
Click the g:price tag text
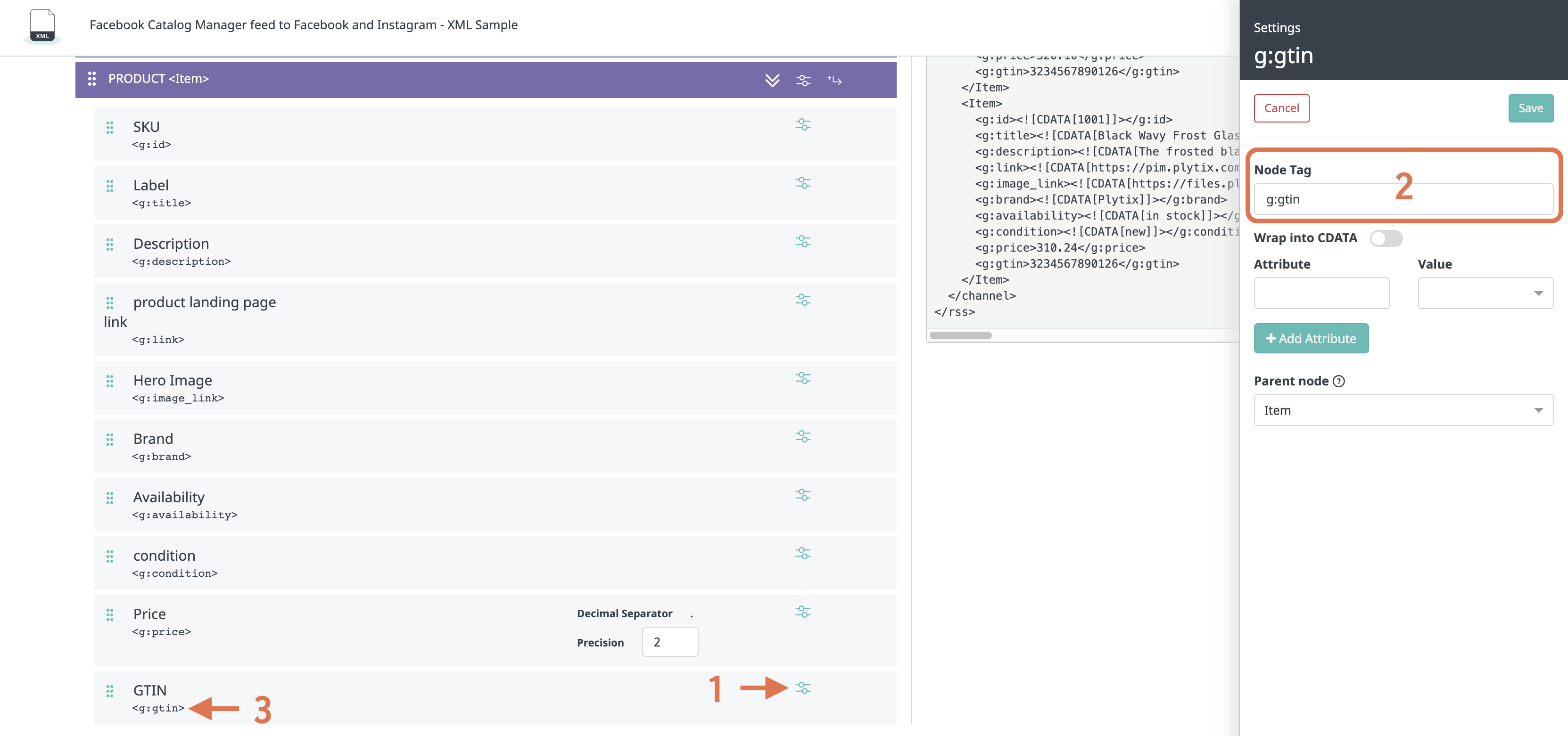(x=161, y=631)
